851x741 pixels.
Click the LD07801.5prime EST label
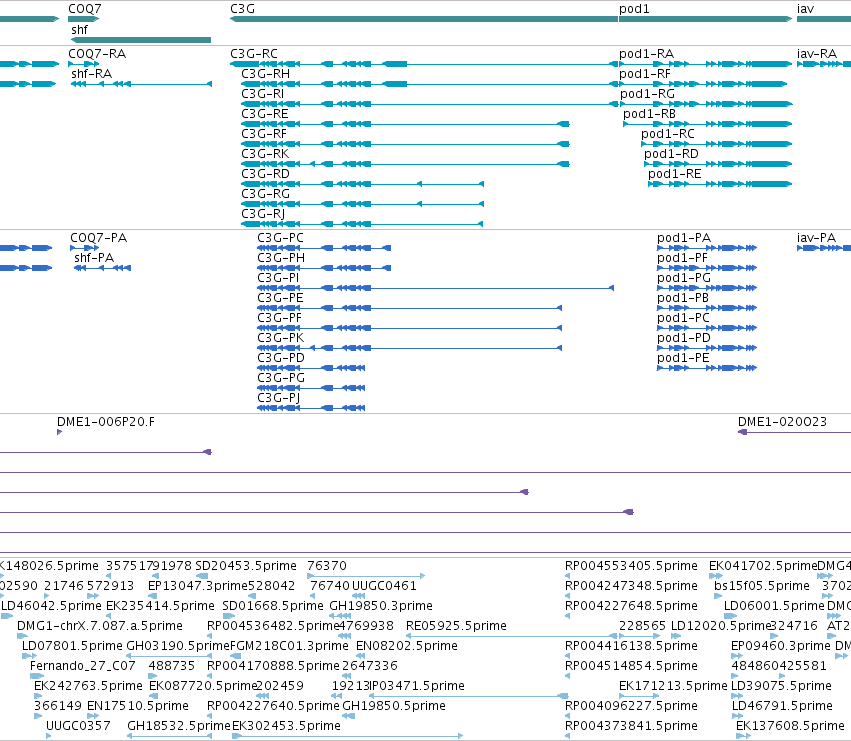[72, 646]
